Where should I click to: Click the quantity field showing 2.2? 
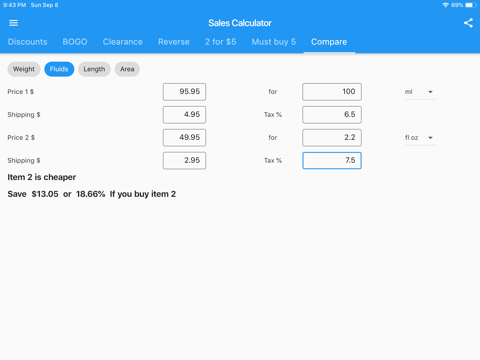pyautogui.click(x=332, y=138)
